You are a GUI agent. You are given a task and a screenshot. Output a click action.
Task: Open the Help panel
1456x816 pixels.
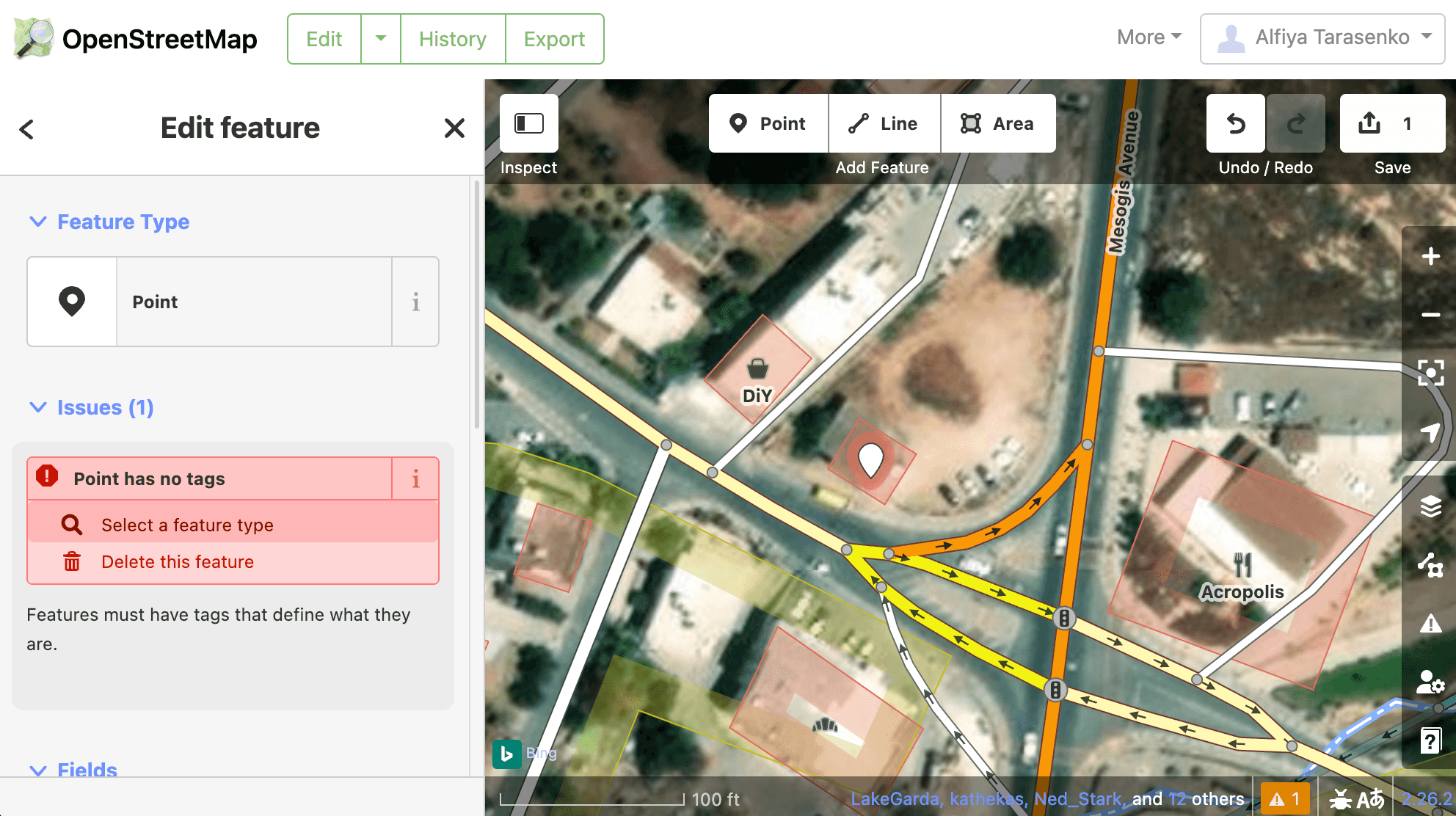coord(1430,740)
